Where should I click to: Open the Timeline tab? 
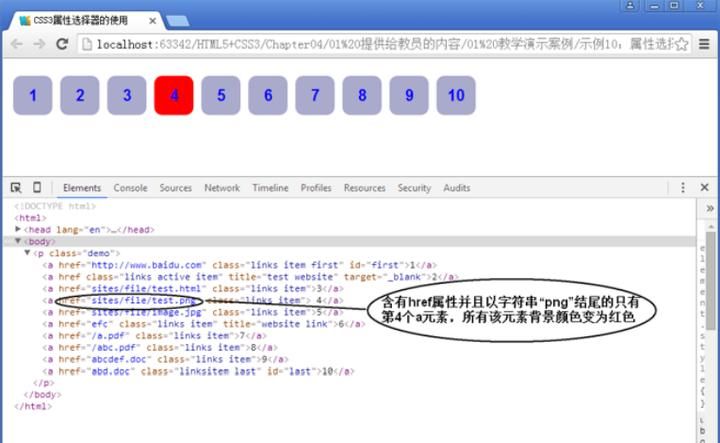(x=270, y=188)
